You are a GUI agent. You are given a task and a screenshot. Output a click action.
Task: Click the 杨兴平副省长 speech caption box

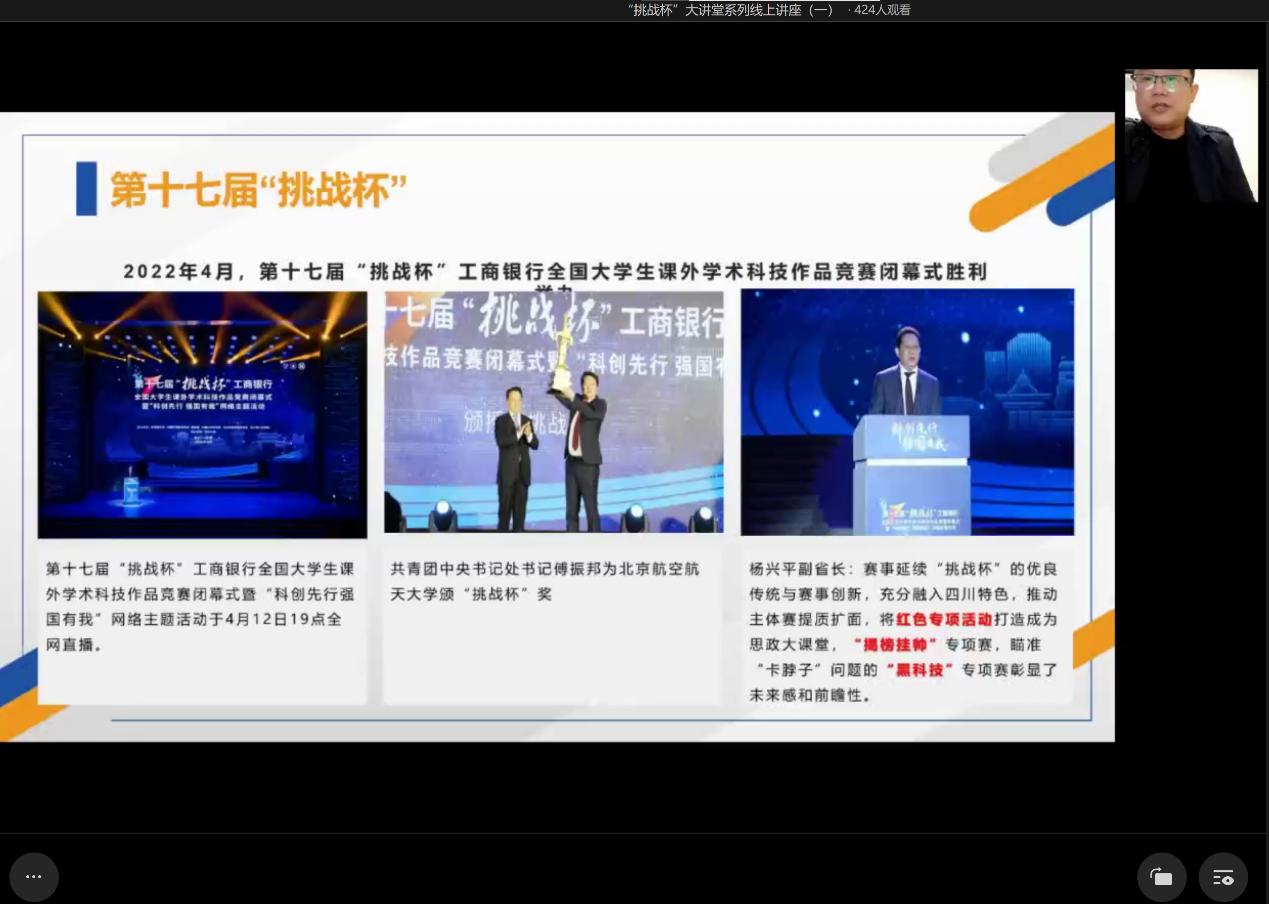click(x=905, y=630)
